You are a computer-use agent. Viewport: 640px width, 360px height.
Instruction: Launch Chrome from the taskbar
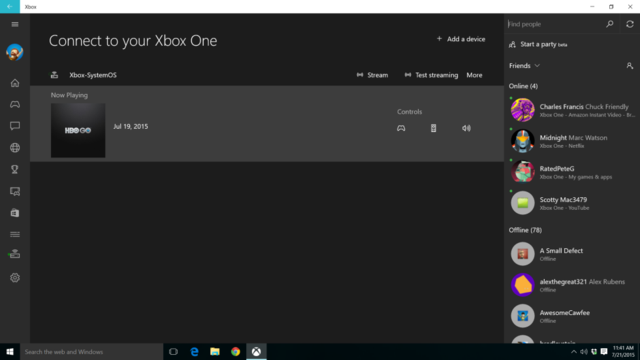[x=236, y=351]
